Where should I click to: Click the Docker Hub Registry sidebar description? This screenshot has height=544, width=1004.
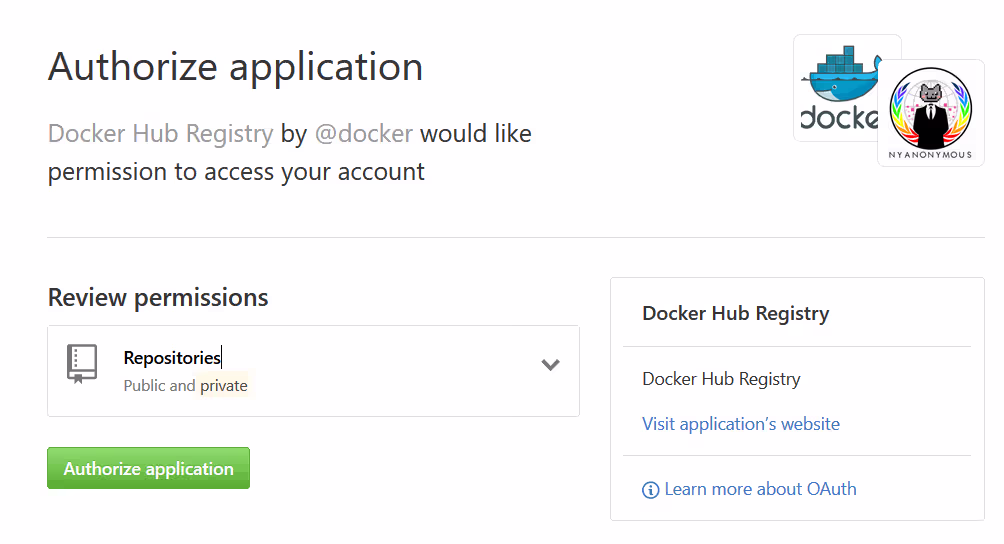(721, 379)
